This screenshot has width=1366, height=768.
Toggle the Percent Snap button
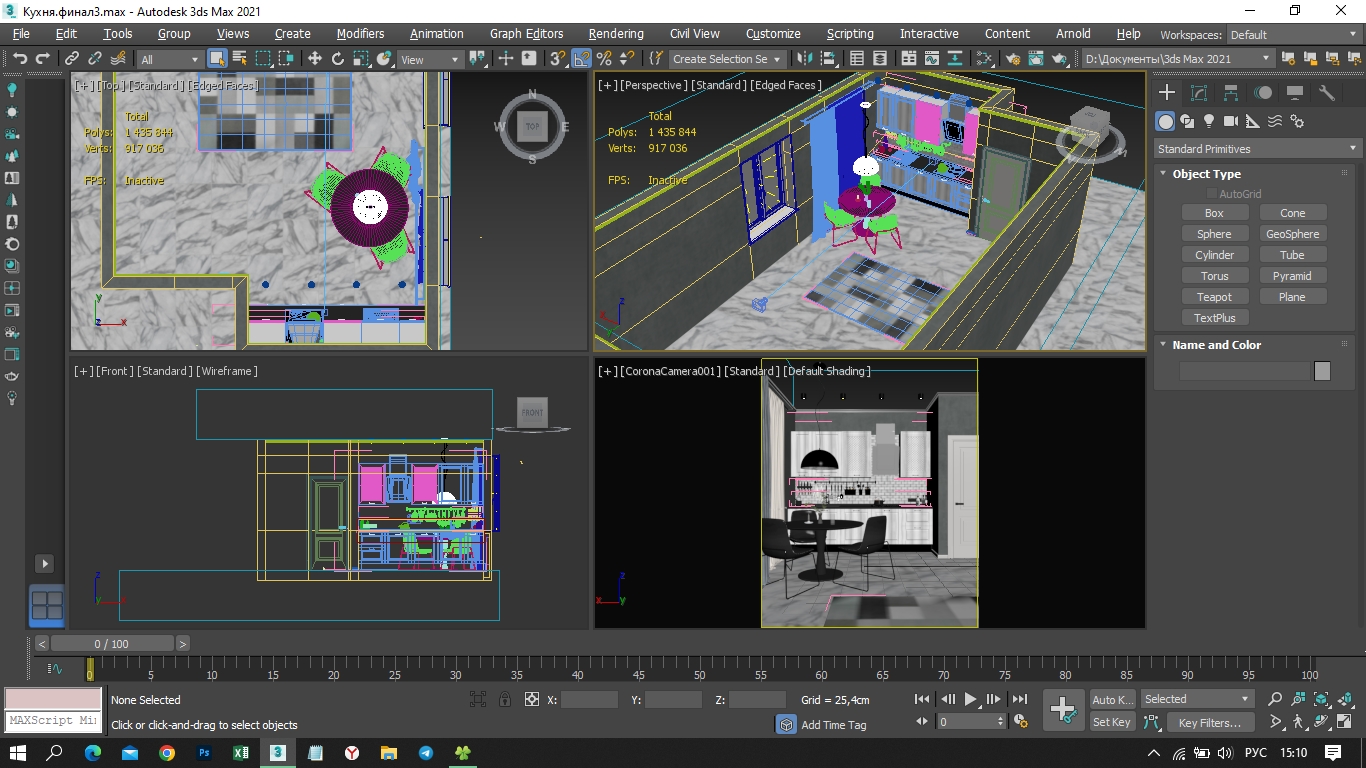pos(604,59)
